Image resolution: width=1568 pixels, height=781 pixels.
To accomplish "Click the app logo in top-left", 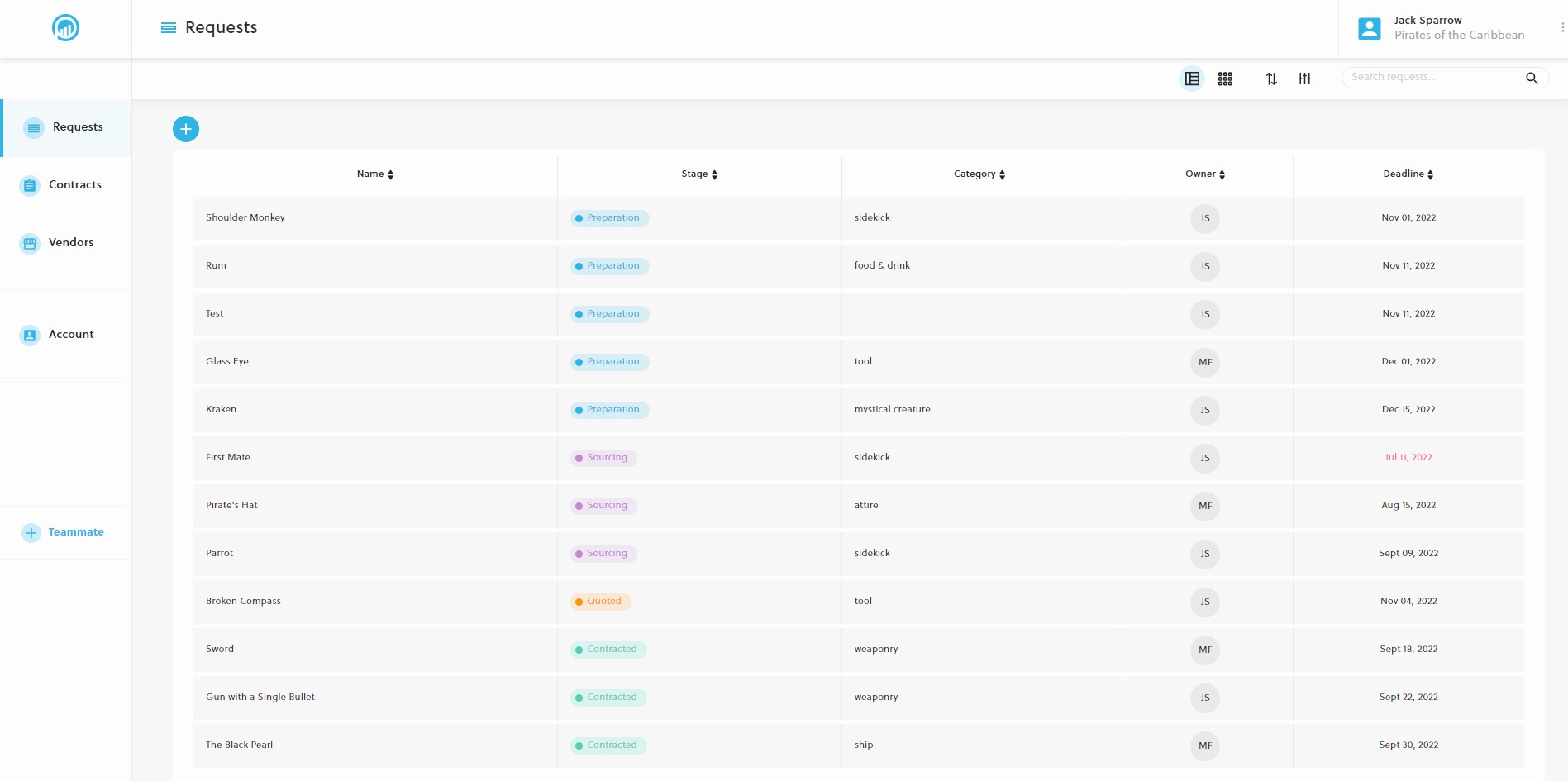I will click(65, 28).
